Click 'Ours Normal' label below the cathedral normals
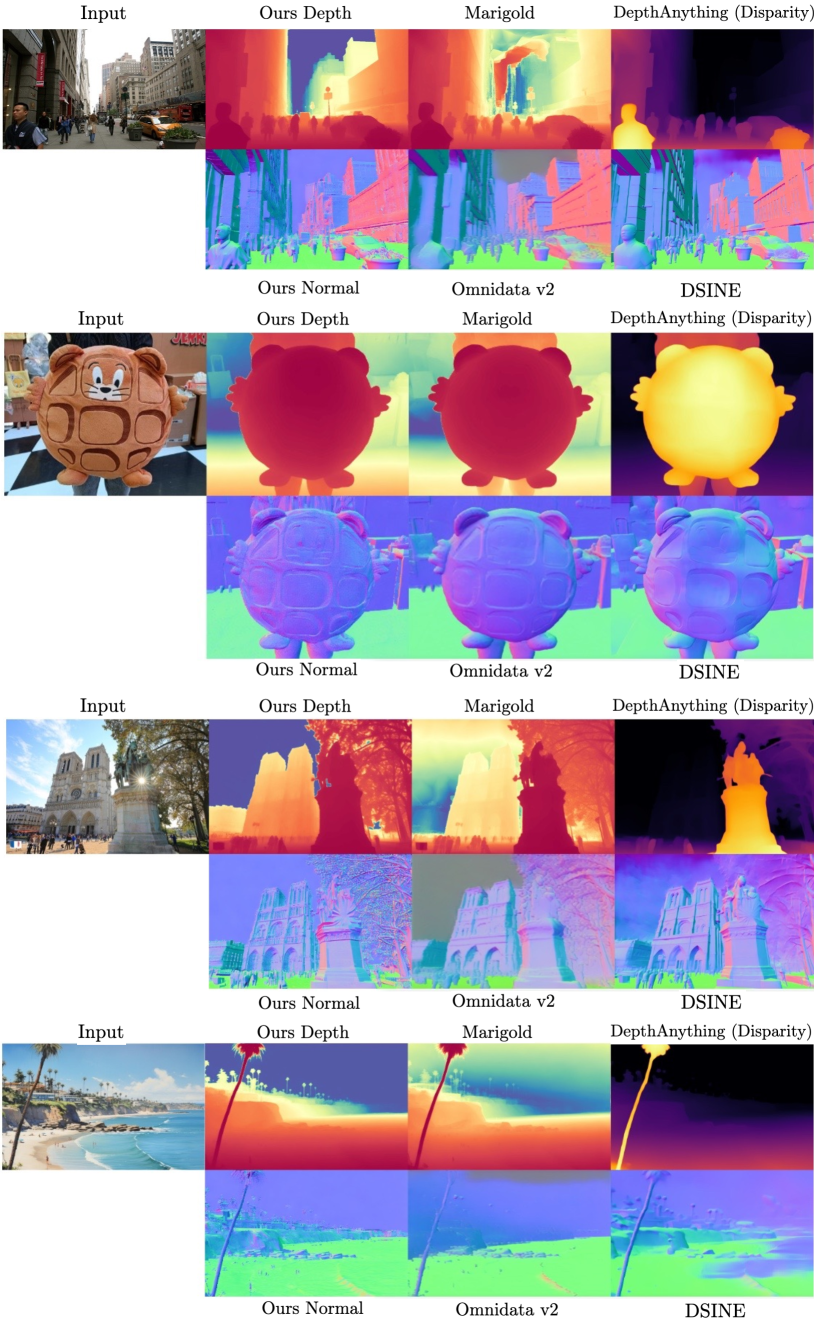 click(309, 1002)
